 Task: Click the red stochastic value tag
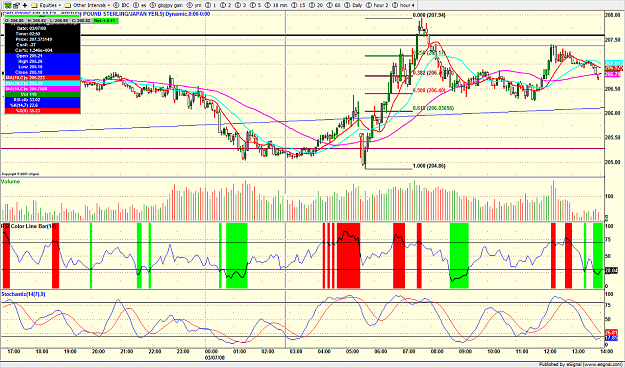click(x=611, y=332)
